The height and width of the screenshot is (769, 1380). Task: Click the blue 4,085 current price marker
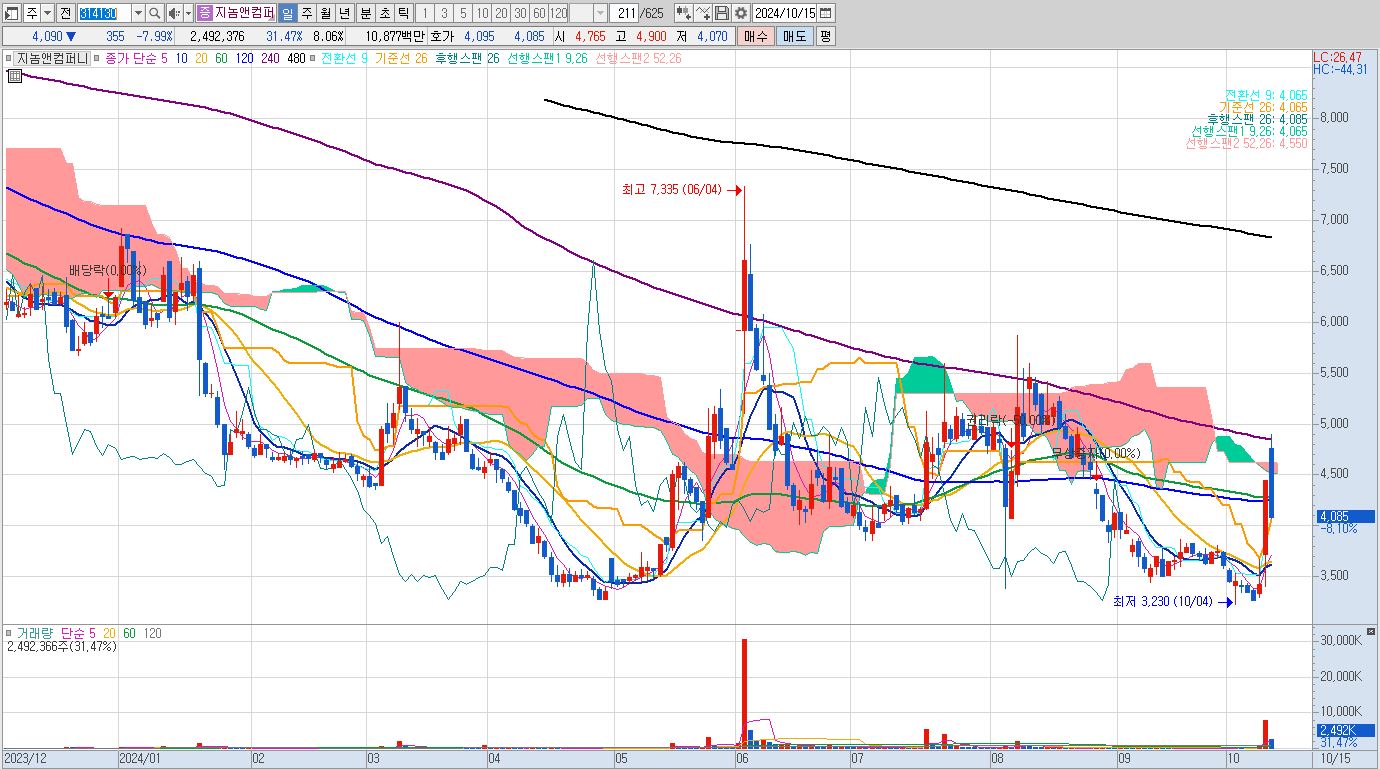[x=1346, y=517]
